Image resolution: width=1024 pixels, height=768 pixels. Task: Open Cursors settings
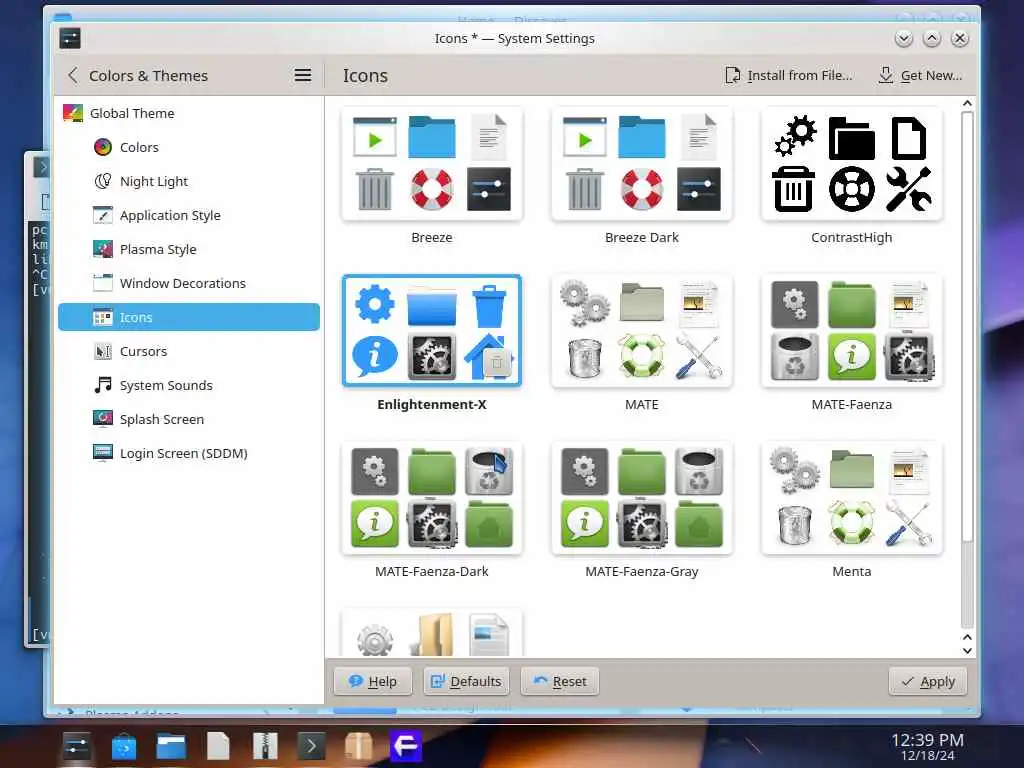point(189,351)
